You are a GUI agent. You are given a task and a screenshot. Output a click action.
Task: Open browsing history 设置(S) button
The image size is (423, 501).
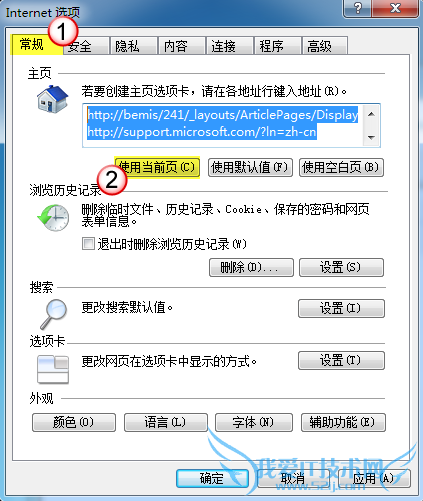click(x=341, y=267)
